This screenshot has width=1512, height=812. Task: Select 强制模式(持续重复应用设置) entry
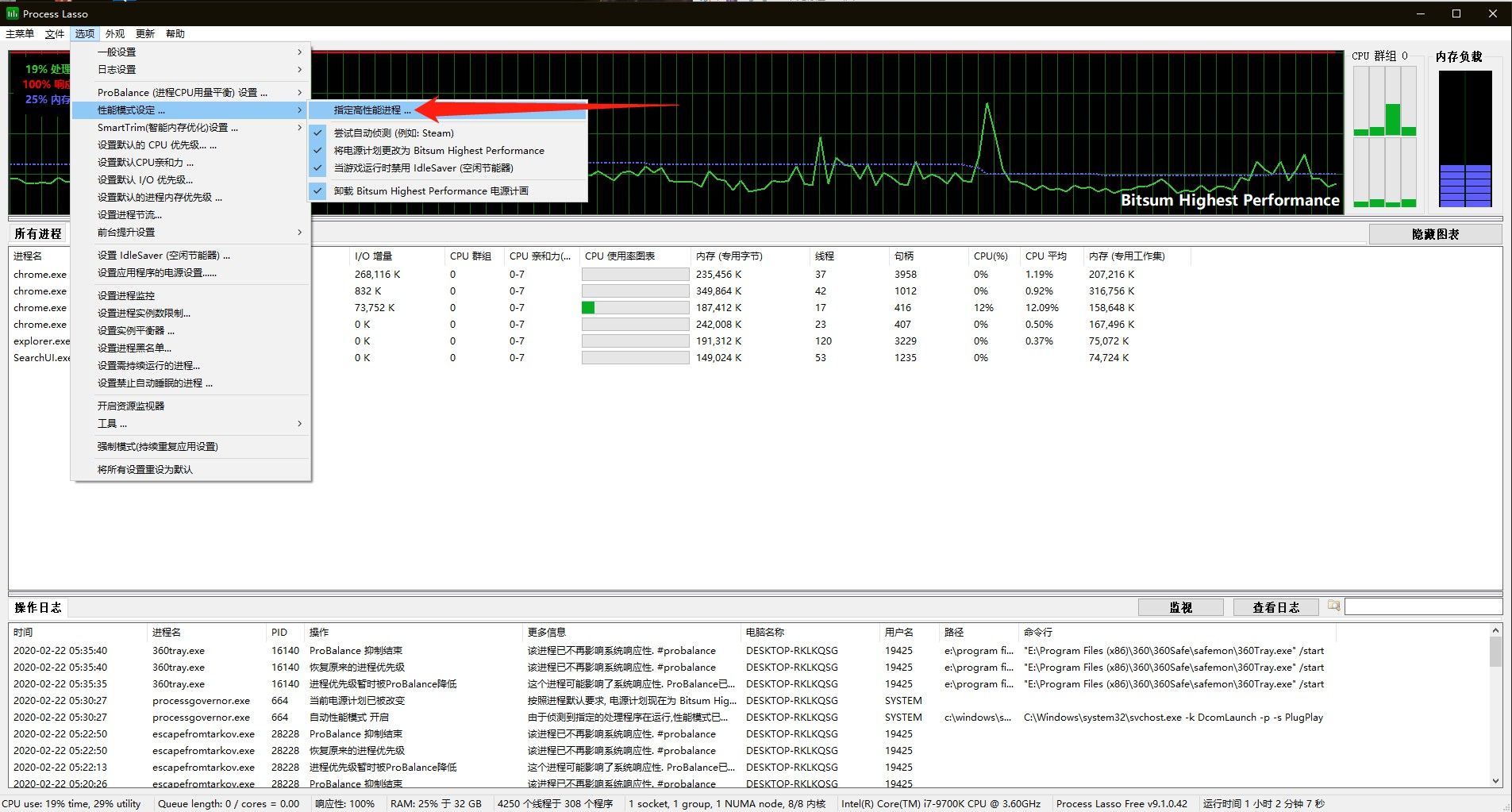(190, 447)
